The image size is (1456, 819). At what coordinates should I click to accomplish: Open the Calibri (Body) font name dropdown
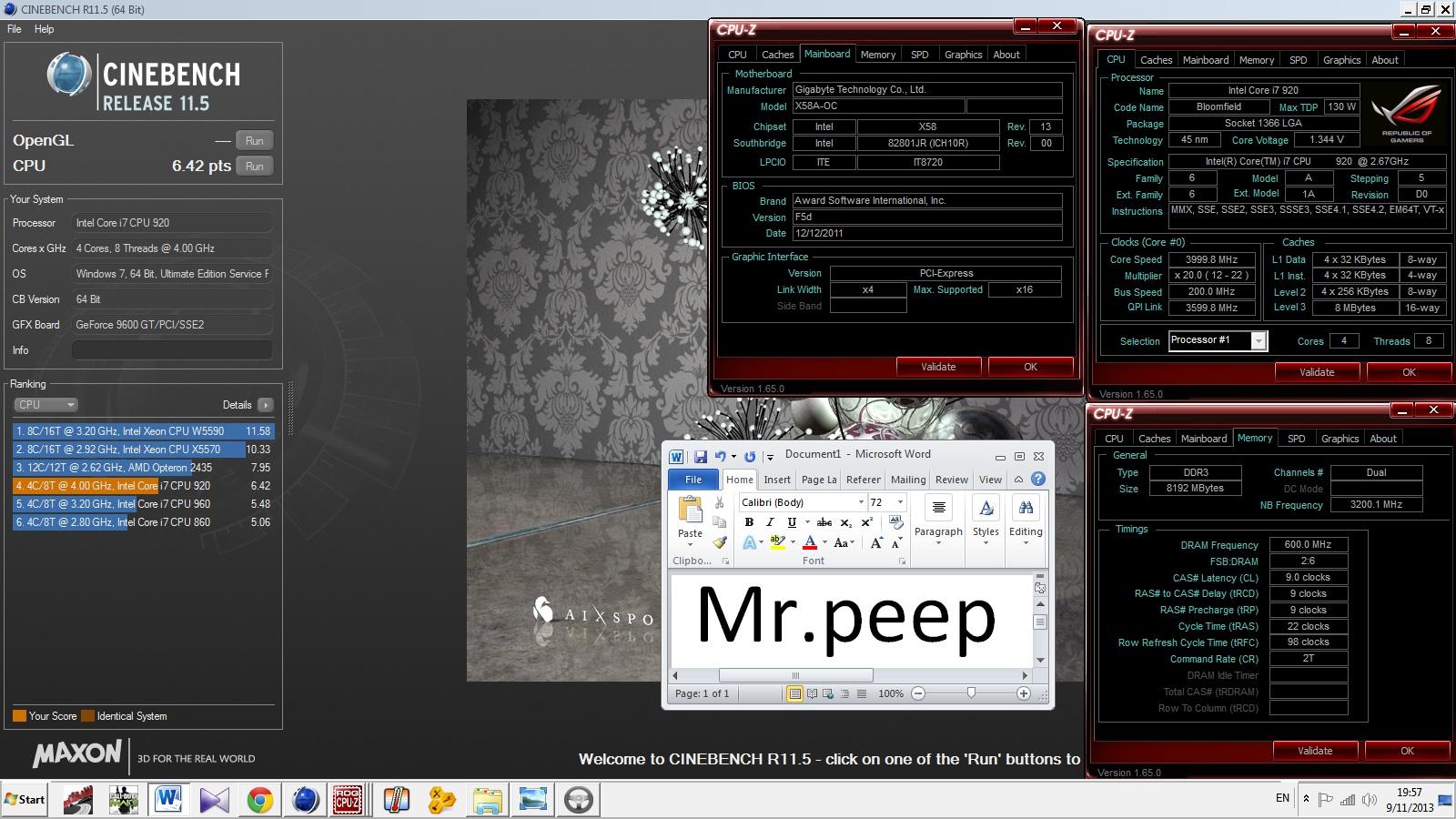pyautogui.click(x=861, y=502)
